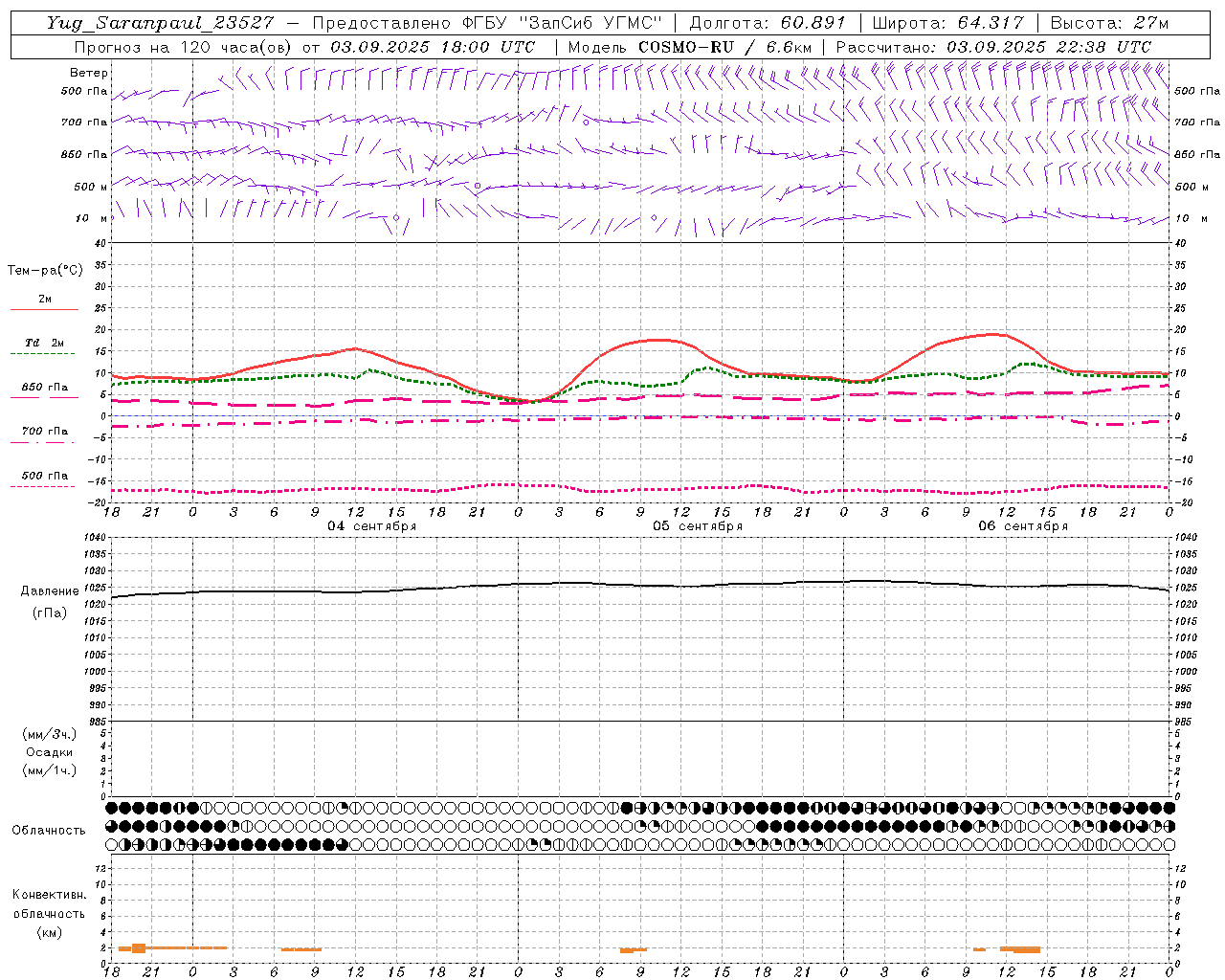Screen dimensions: 1225x980
Task: Click the (мм/1ч.) precipitation unit label
Action: tap(50, 770)
